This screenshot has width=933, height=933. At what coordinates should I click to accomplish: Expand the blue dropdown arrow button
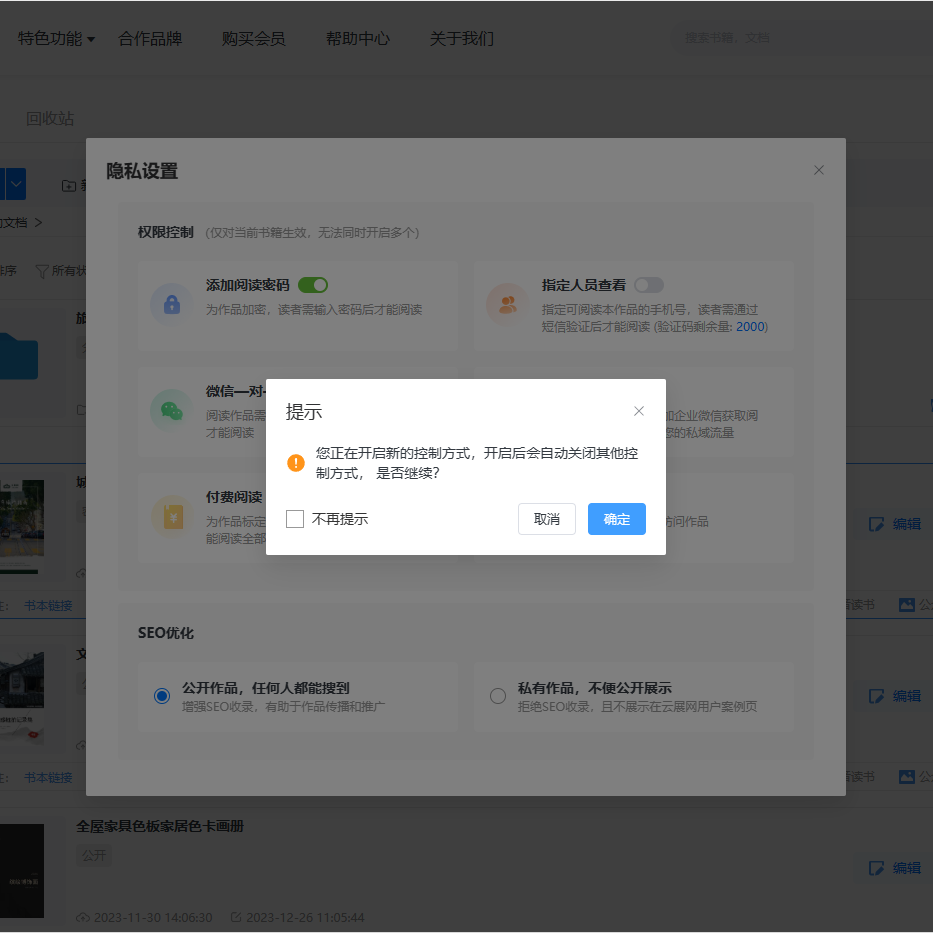(17, 185)
